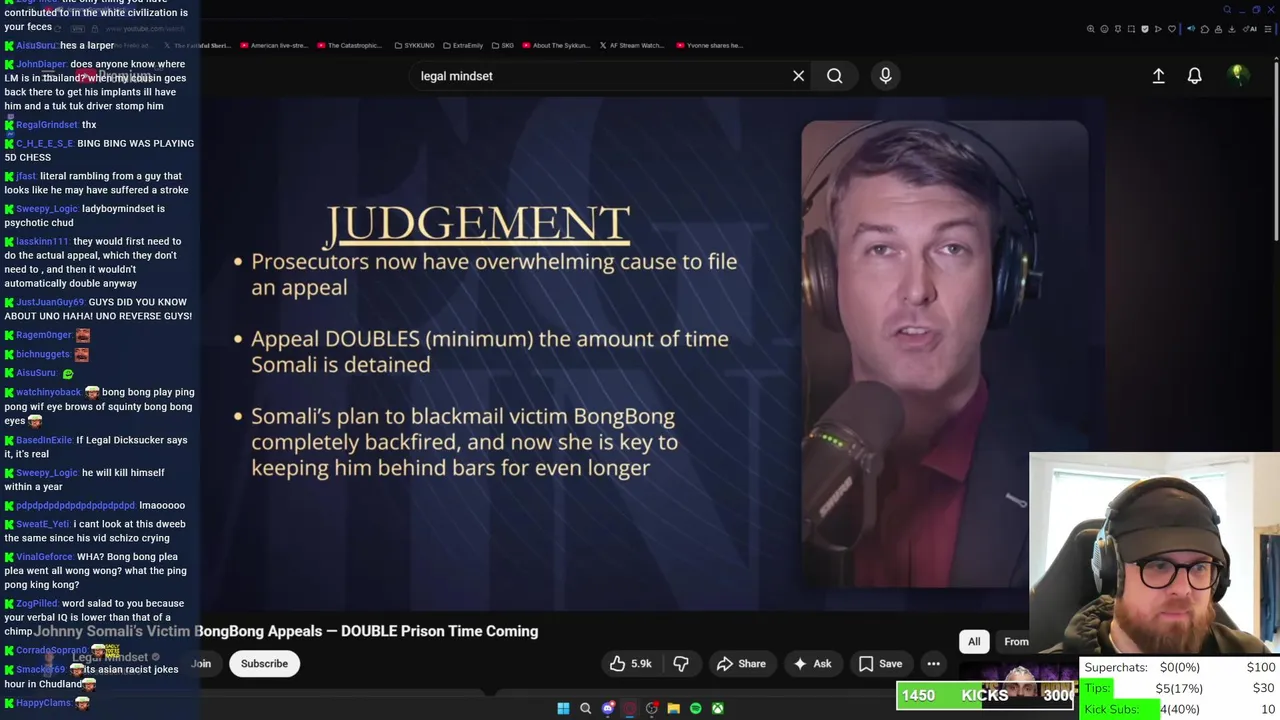Open Windows taskbar search
The height and width of the screenshot is (720, 1280).
click(586, 708)
